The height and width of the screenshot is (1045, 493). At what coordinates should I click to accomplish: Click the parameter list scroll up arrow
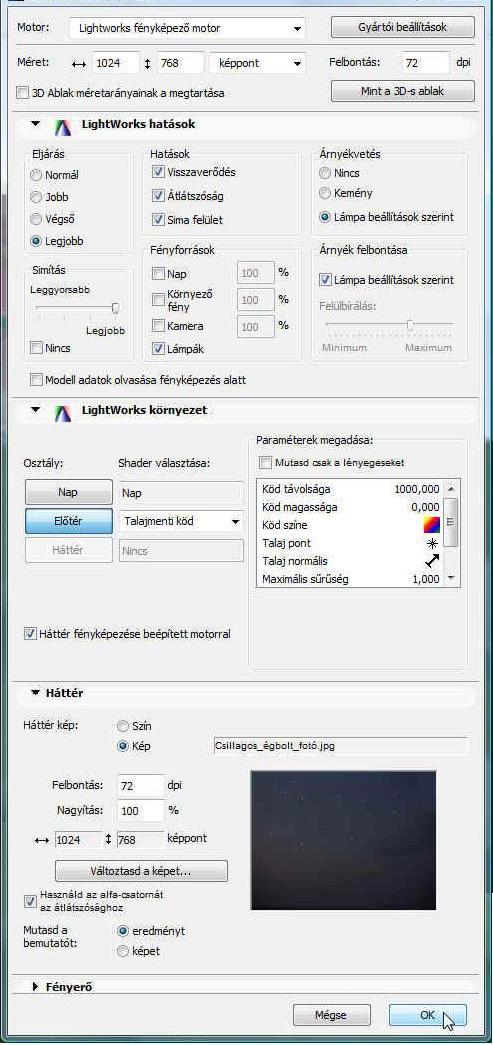click(452, 488)
